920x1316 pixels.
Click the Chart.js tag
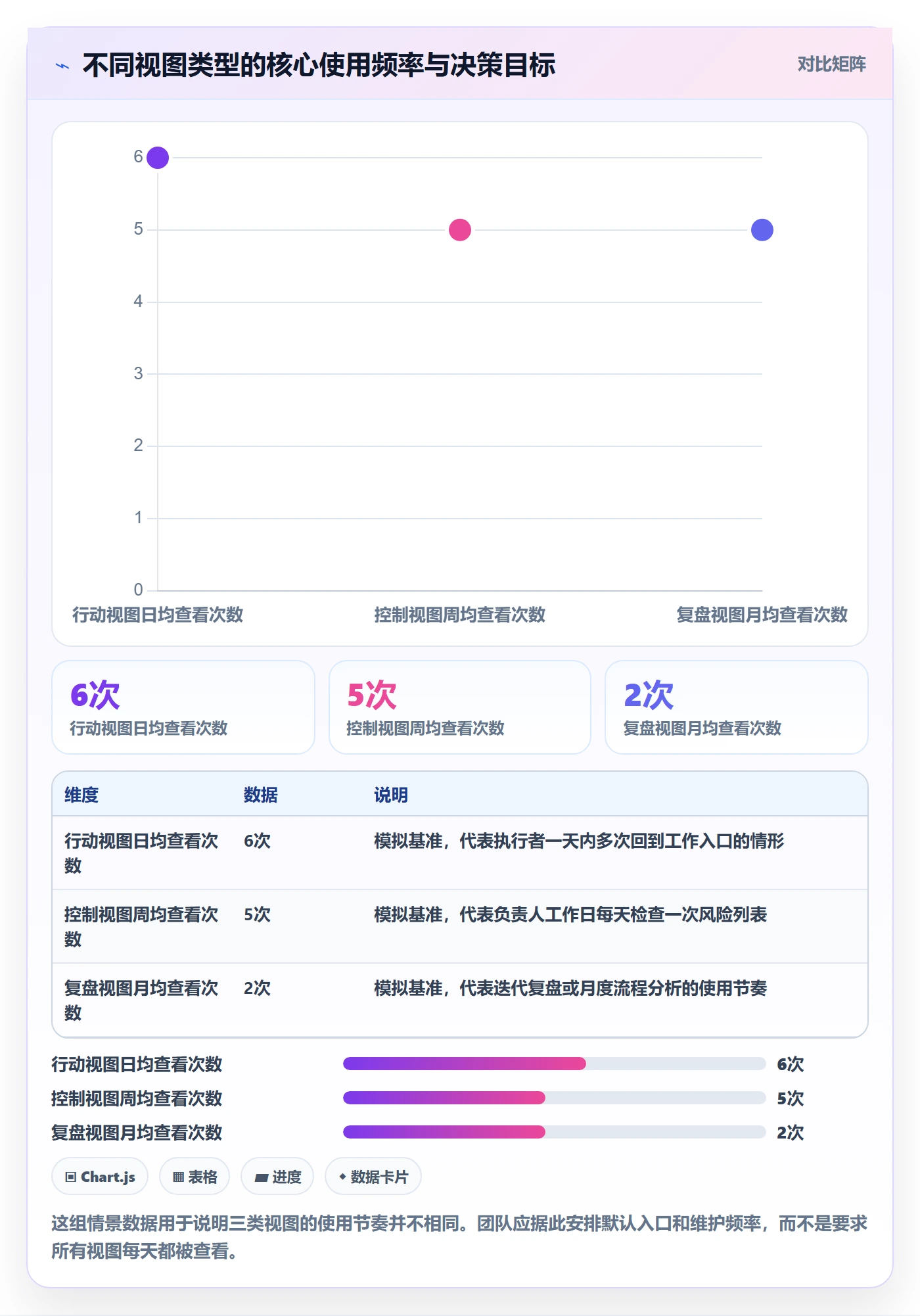tap(100, 1177)
